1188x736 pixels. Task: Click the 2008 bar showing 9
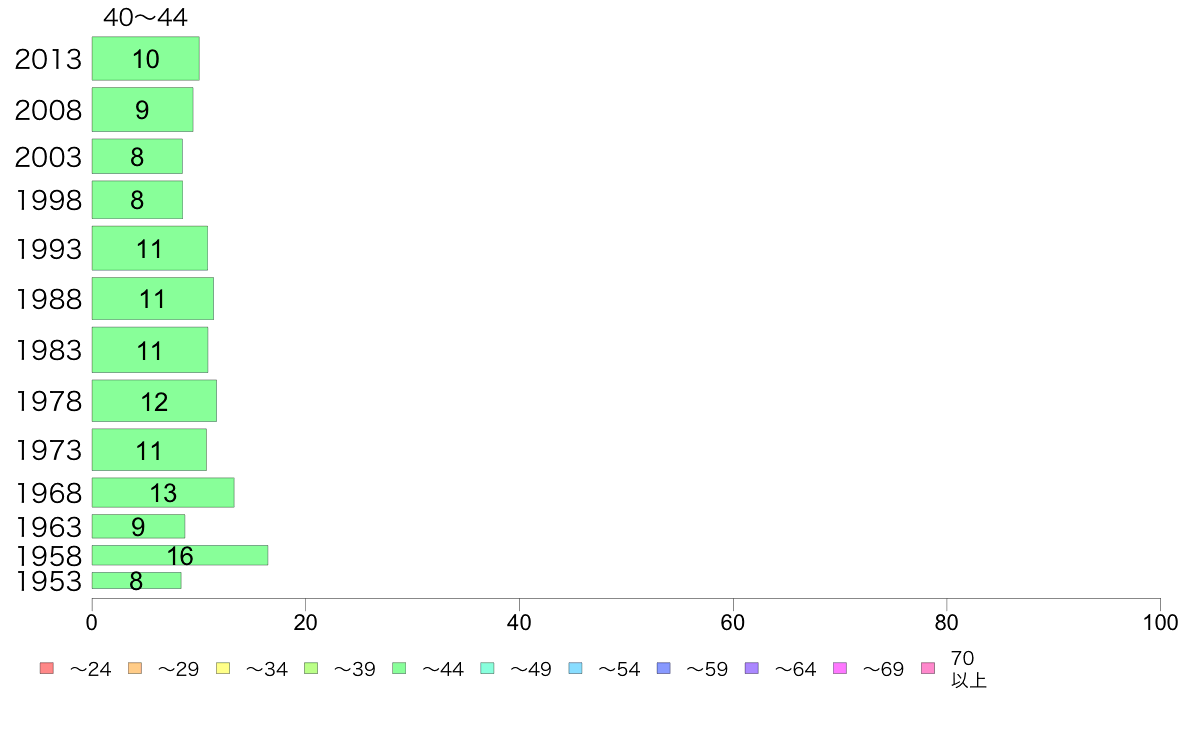point(142,110)
